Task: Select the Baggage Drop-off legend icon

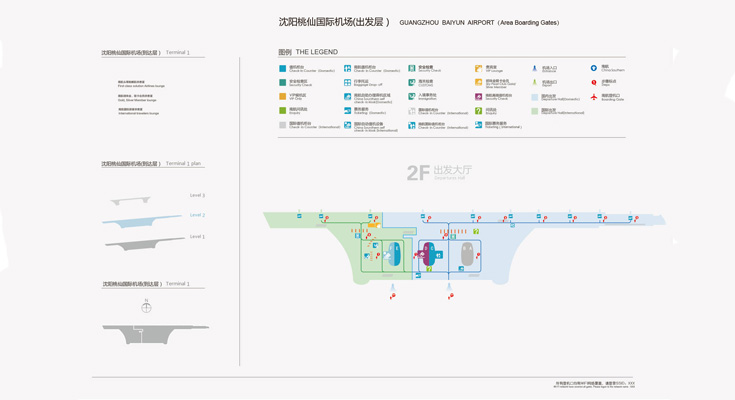Action: [x=347, y=83]
